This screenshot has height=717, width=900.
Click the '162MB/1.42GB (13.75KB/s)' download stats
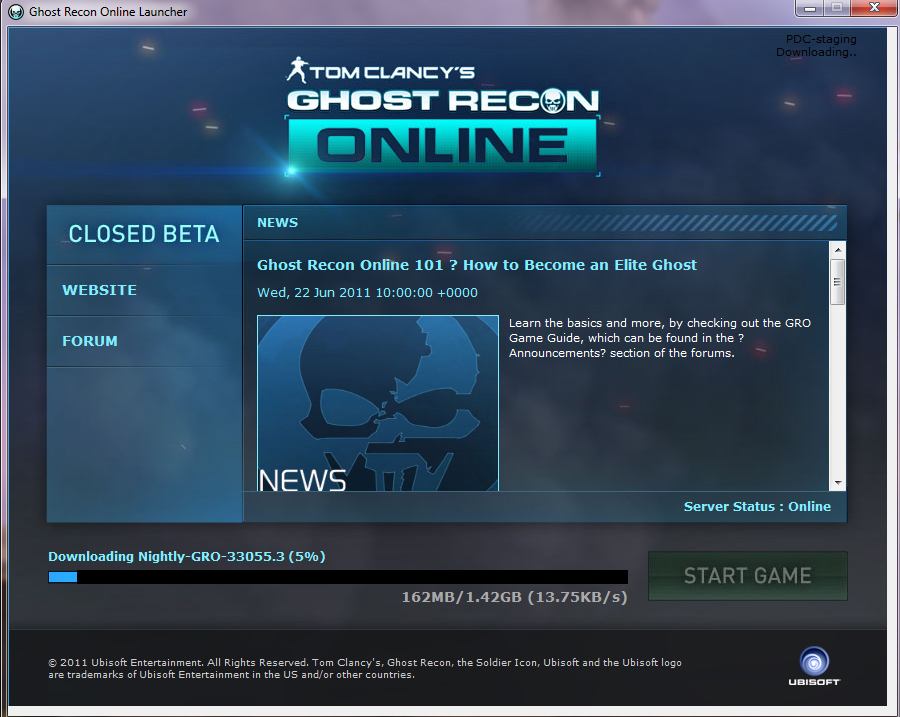(x=514, y=597)
